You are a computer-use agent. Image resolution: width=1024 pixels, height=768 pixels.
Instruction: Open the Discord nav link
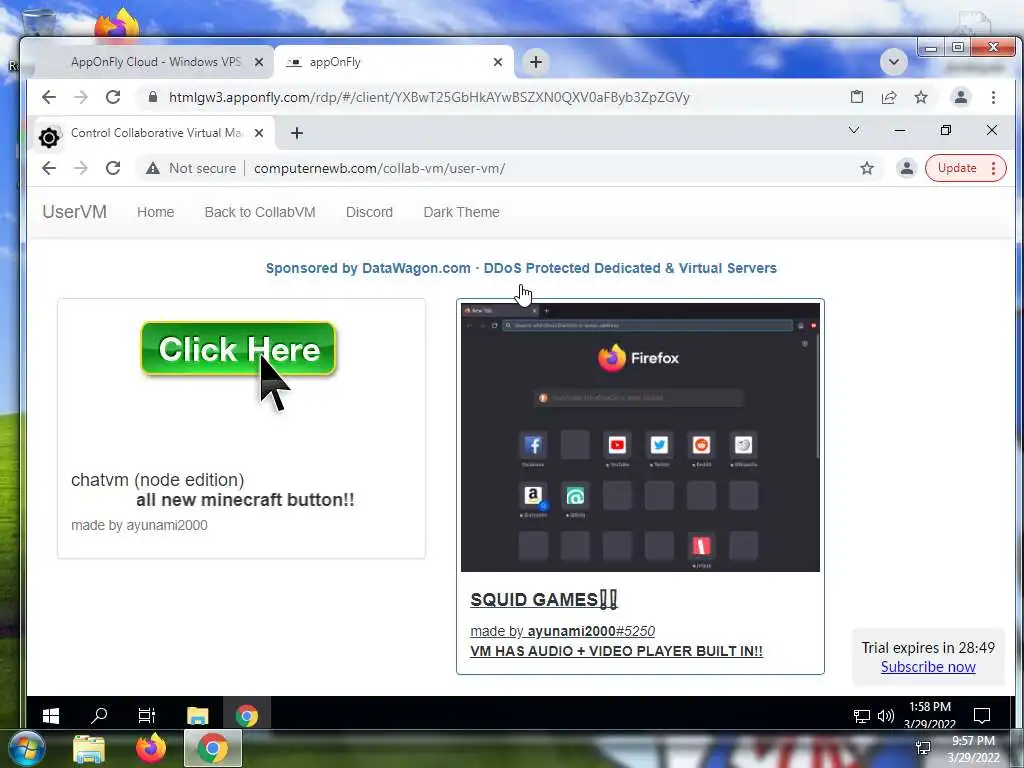tap(369, 212)
